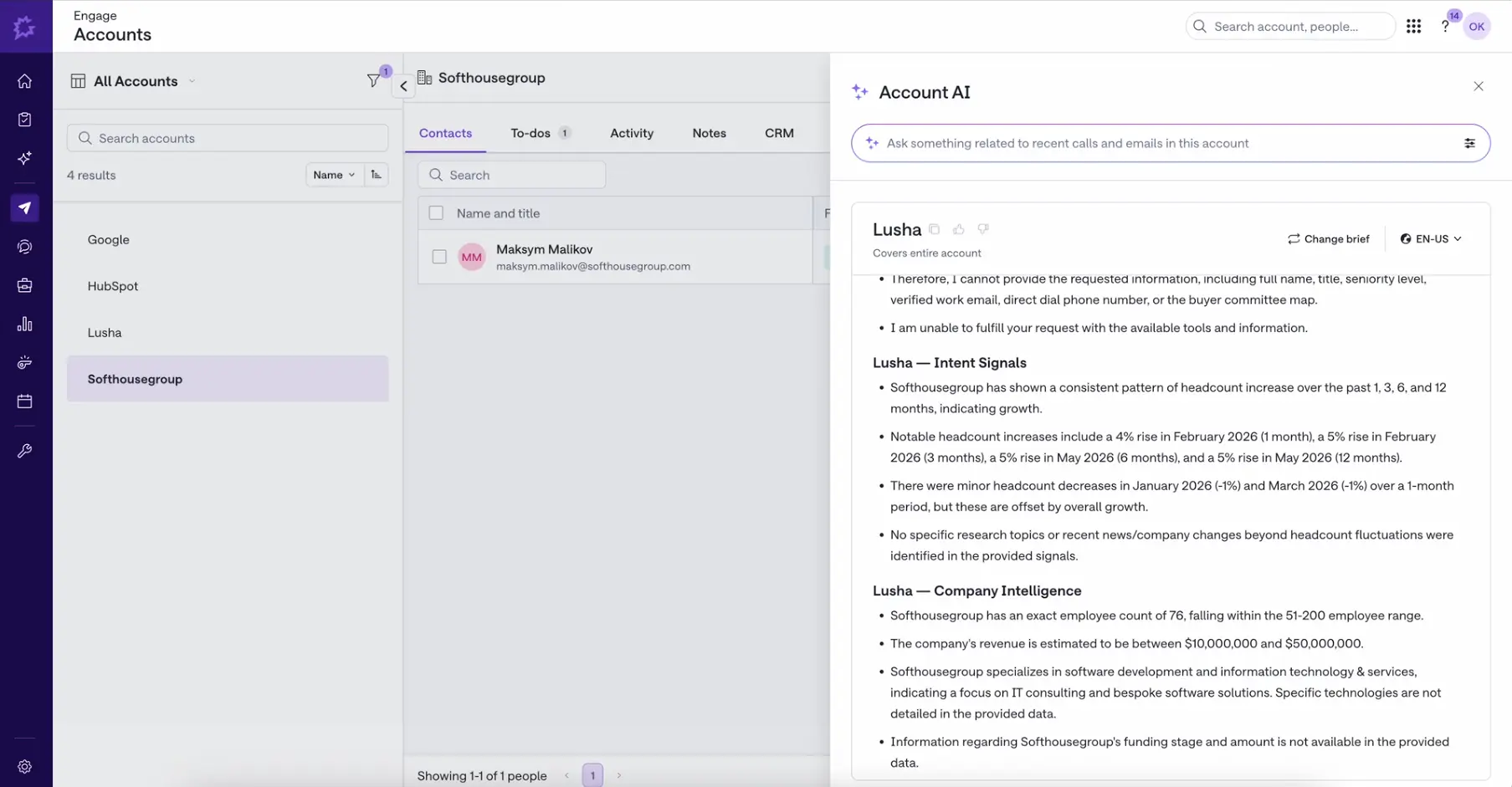1512x787 pixels.
Task: Open the bar chart analytics sidebar icon
Action: click(x=25, y=324)
